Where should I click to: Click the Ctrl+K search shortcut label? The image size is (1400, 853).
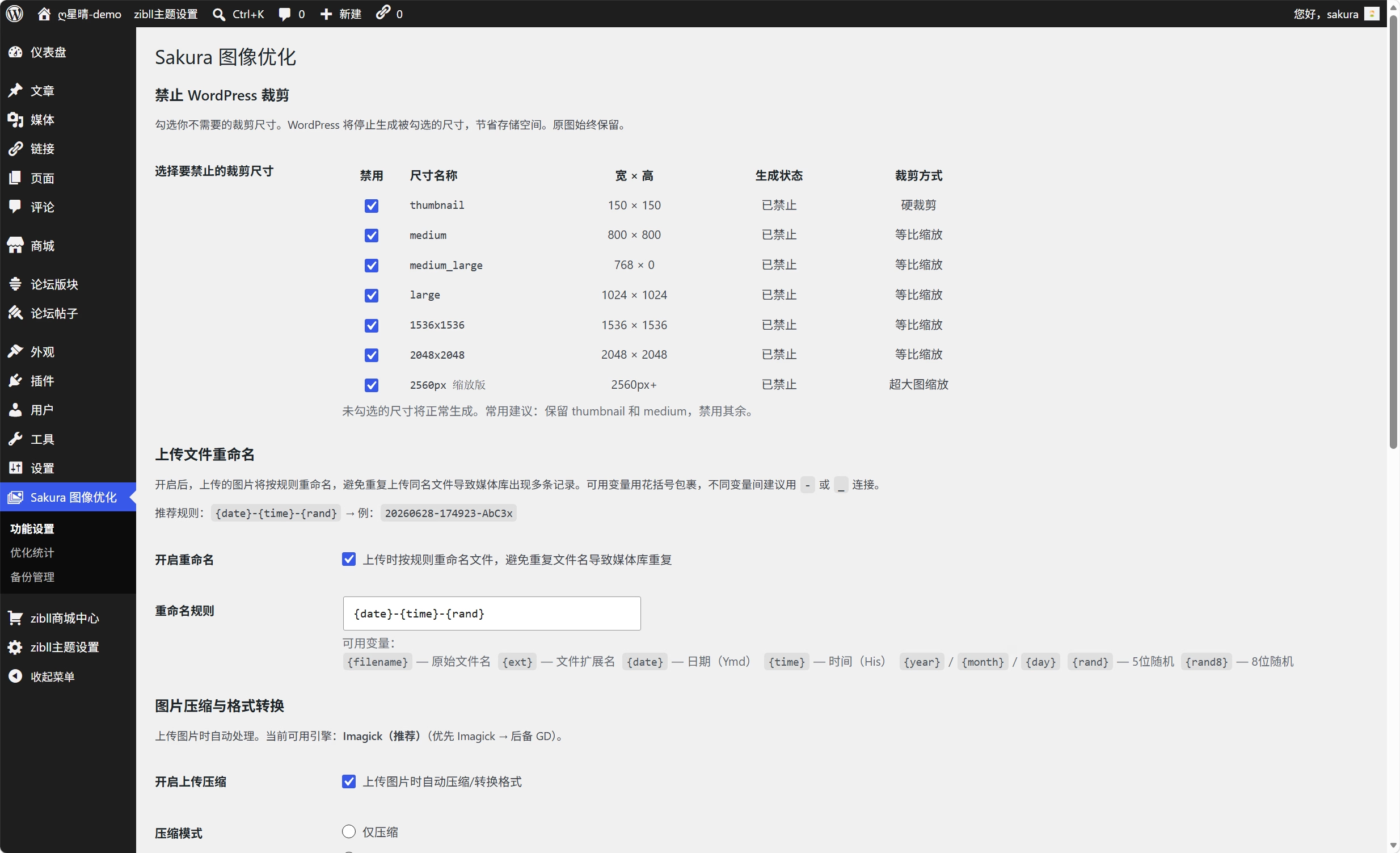pos(248,14)
